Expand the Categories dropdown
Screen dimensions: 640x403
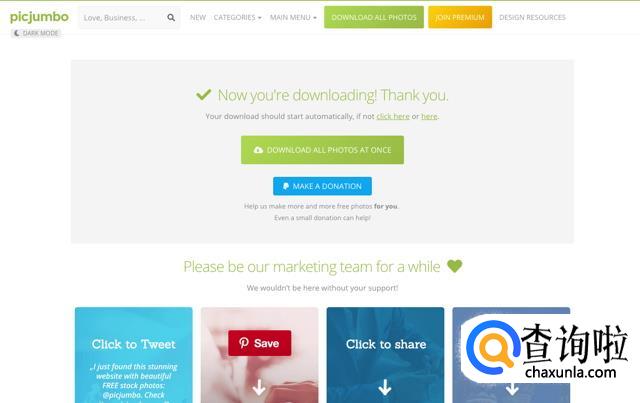(237, 18)
